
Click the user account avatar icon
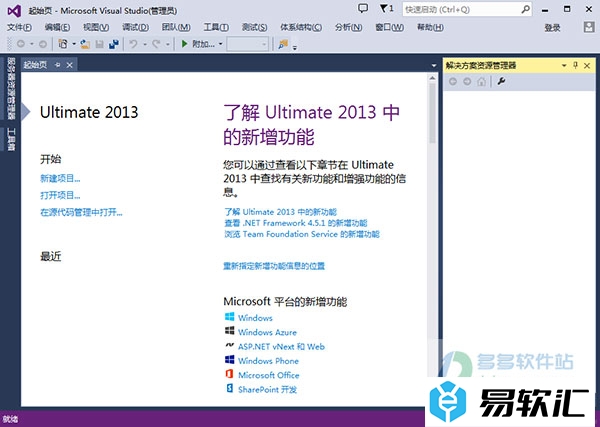tap(589, 27)
